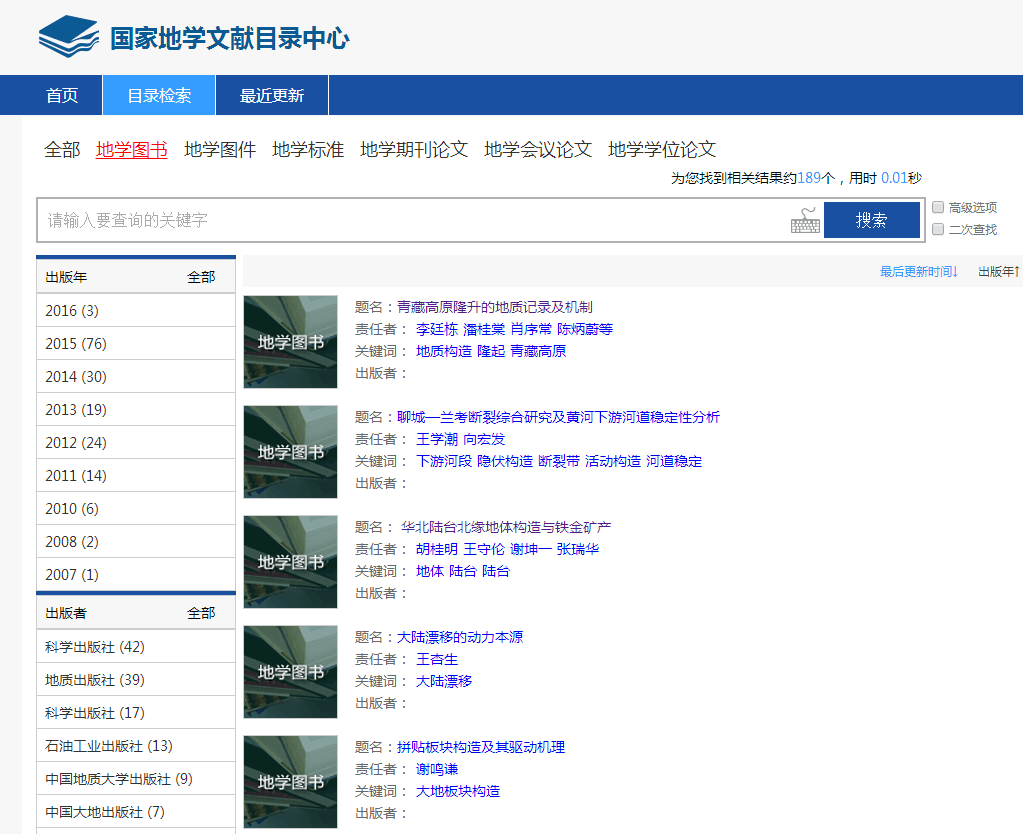The height and width of the screenshot is (834, 1023).
Task: Switch to 最近更新 navigation tab
Action: point(271,96)
